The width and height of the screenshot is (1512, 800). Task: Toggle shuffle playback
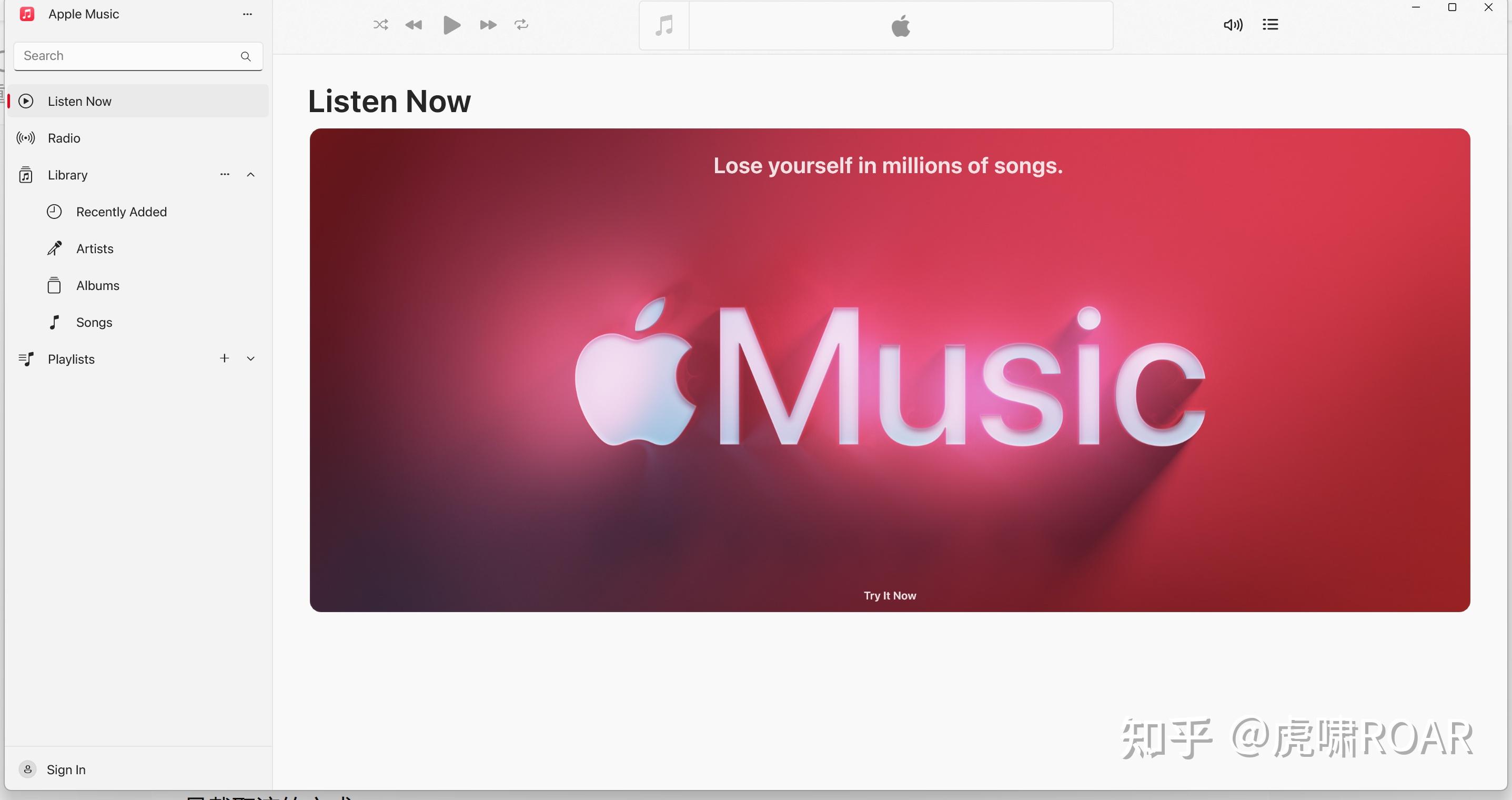point(380,25)
